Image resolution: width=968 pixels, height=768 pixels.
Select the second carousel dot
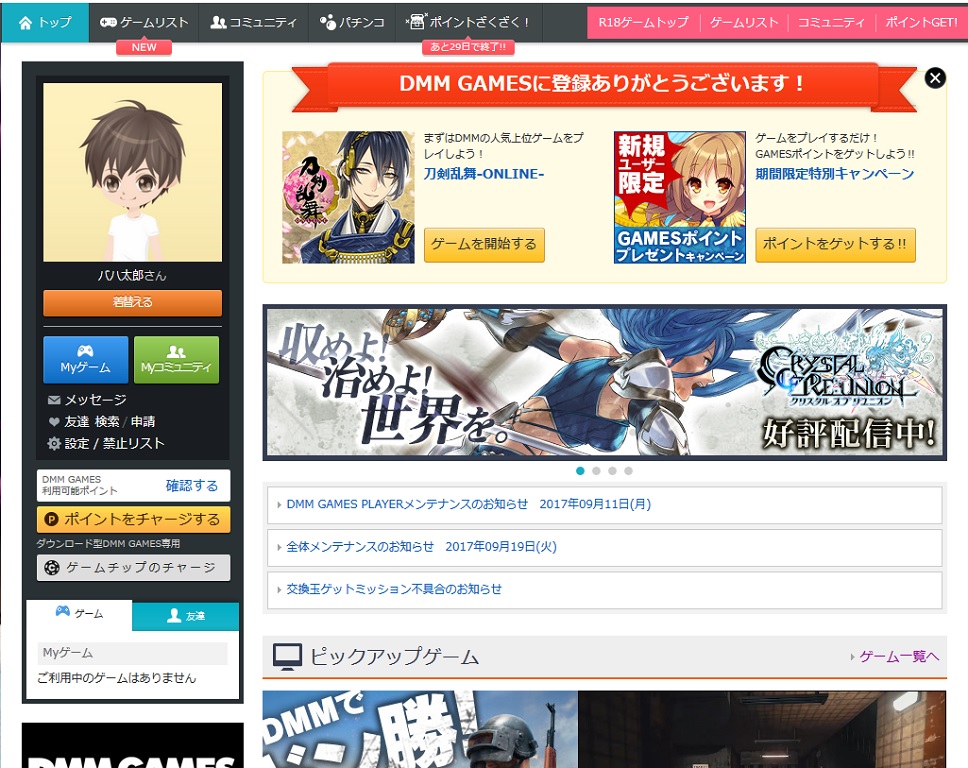pos(596,471)
